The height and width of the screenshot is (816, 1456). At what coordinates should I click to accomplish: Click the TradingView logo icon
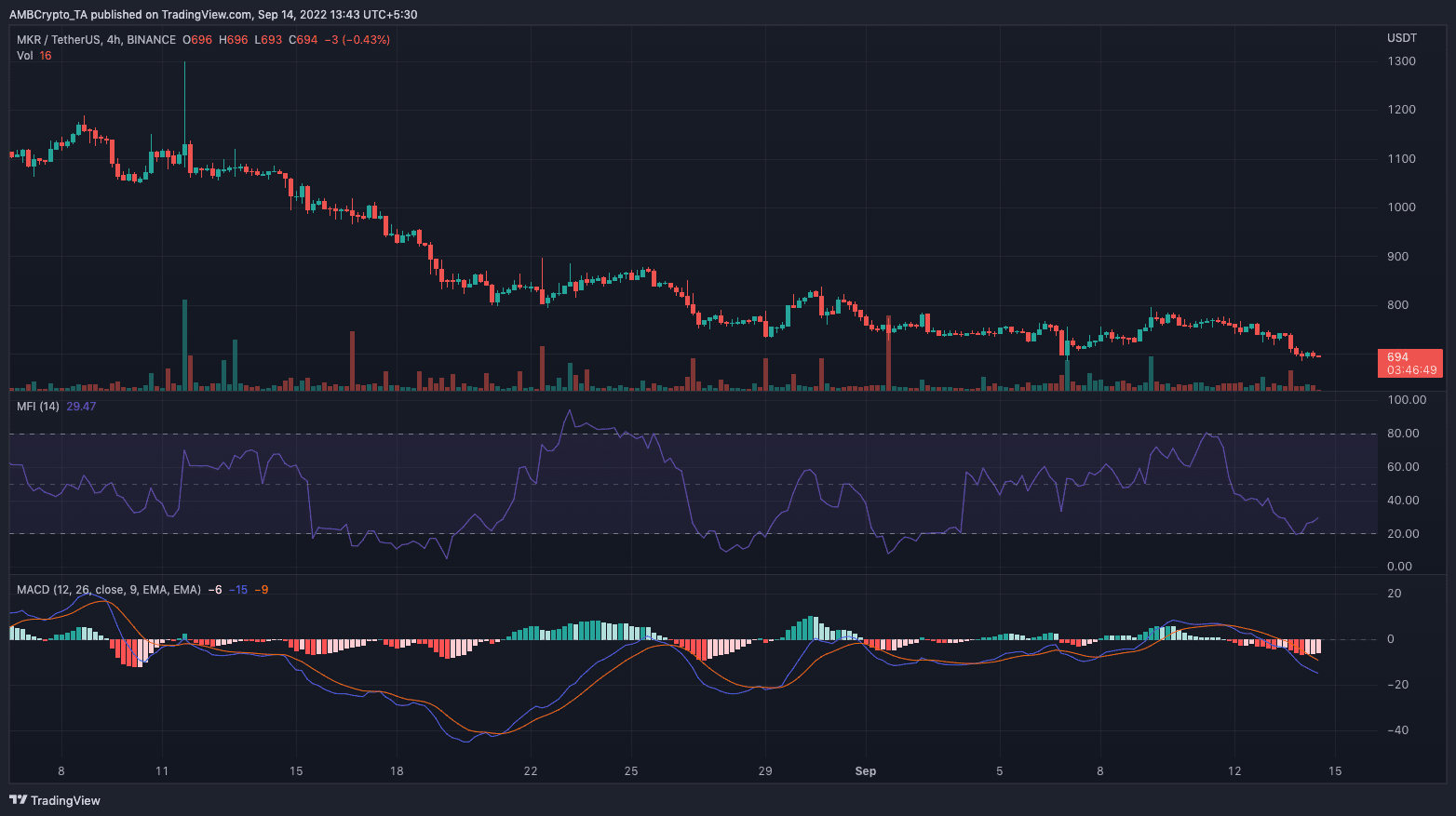click(18, 800)
